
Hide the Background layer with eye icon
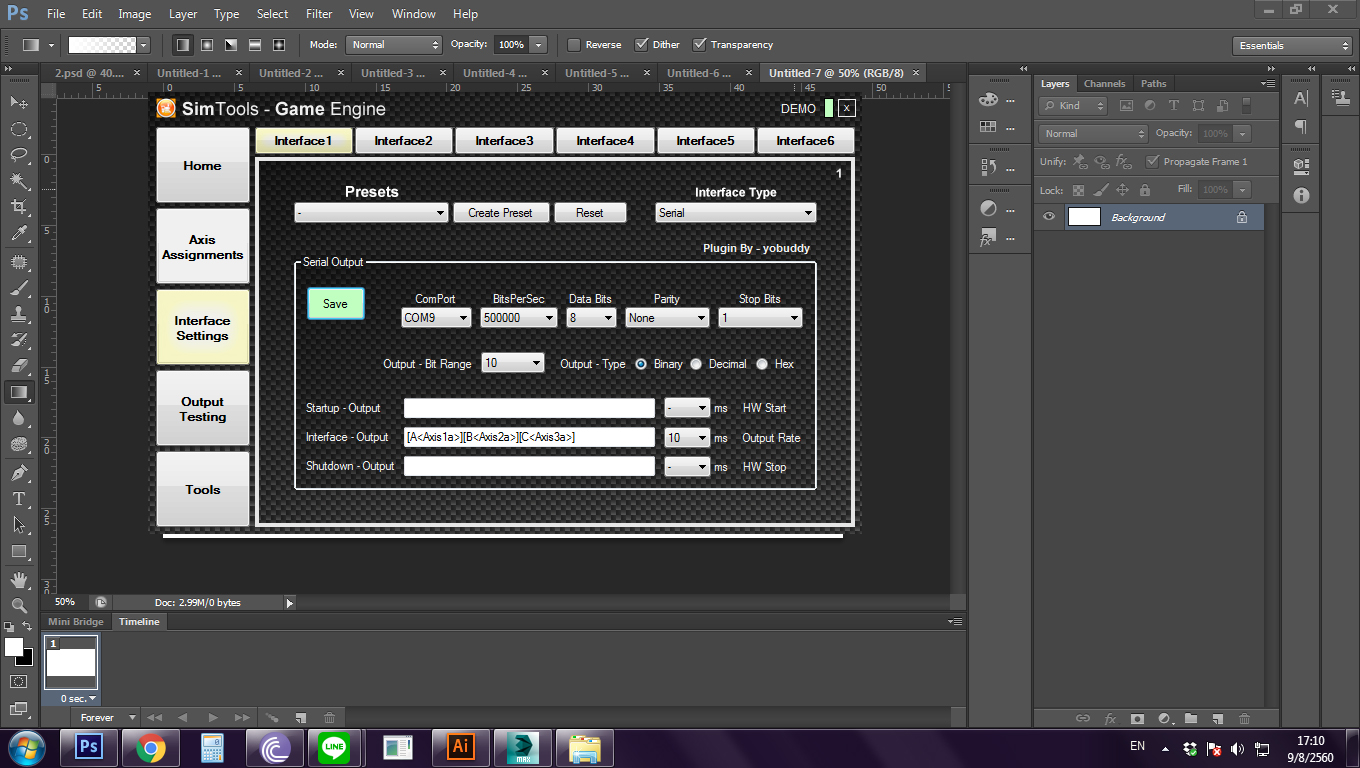click(x=1049, y=217)
